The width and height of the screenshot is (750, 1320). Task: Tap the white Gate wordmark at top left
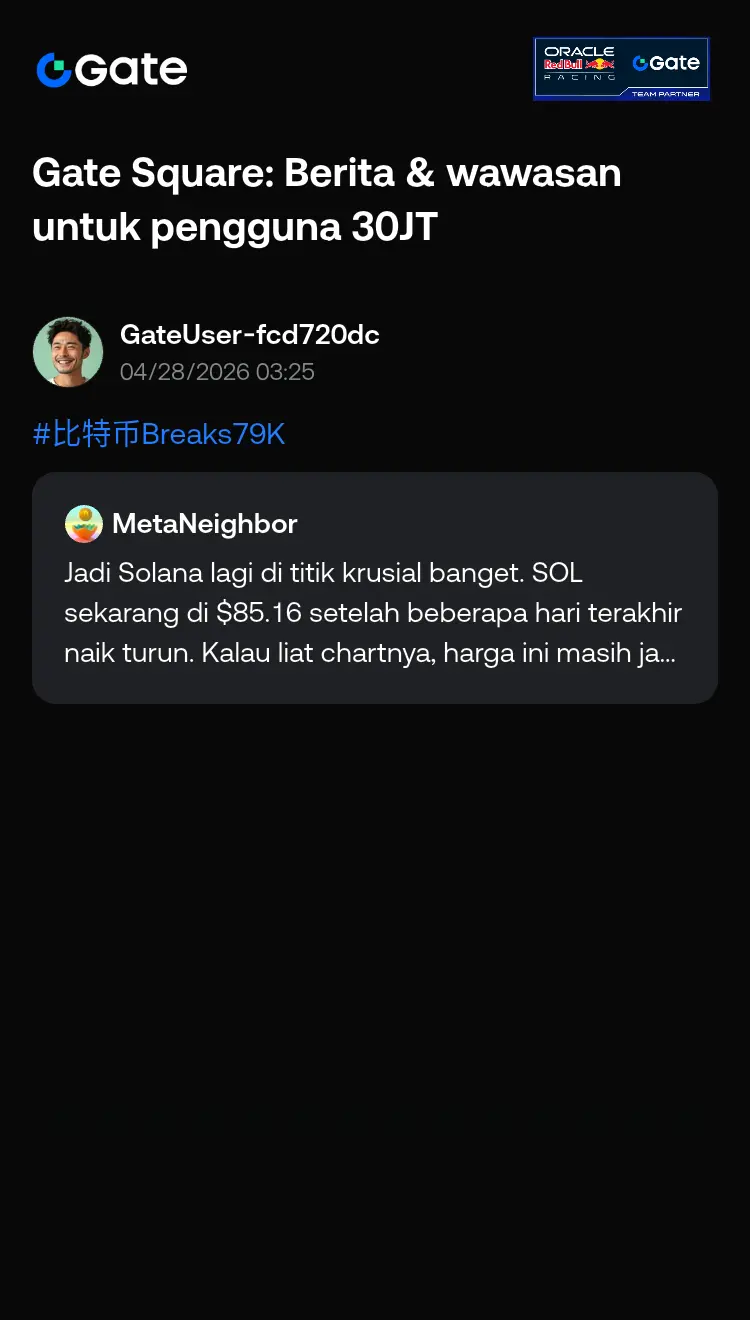(132, 70)
